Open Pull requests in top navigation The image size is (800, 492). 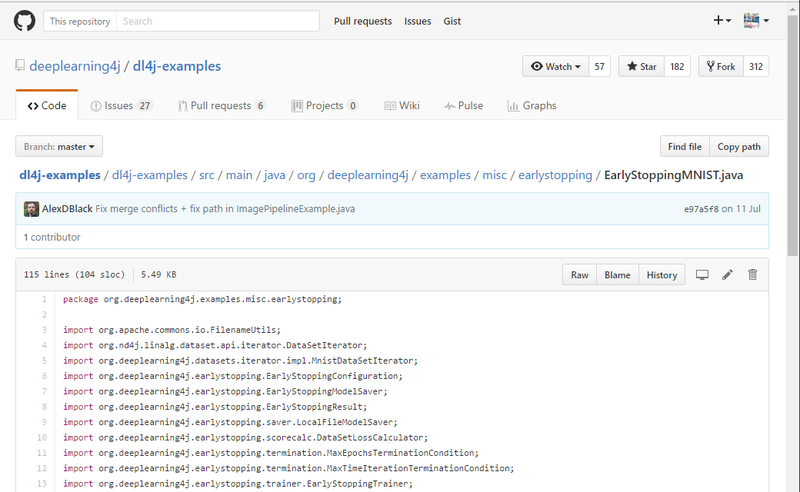click(x=363, y=21)
